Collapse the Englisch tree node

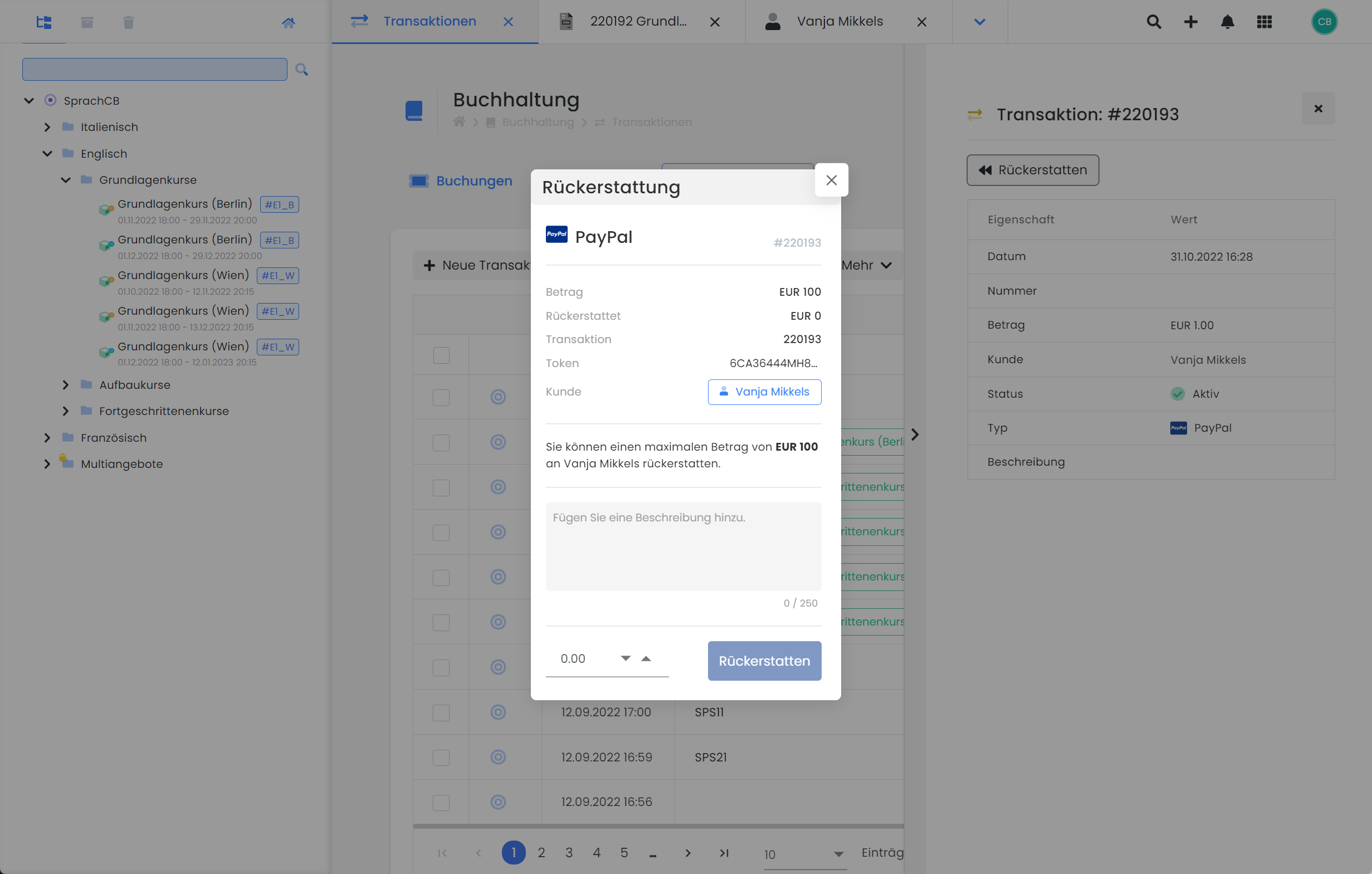coord(47,154)
